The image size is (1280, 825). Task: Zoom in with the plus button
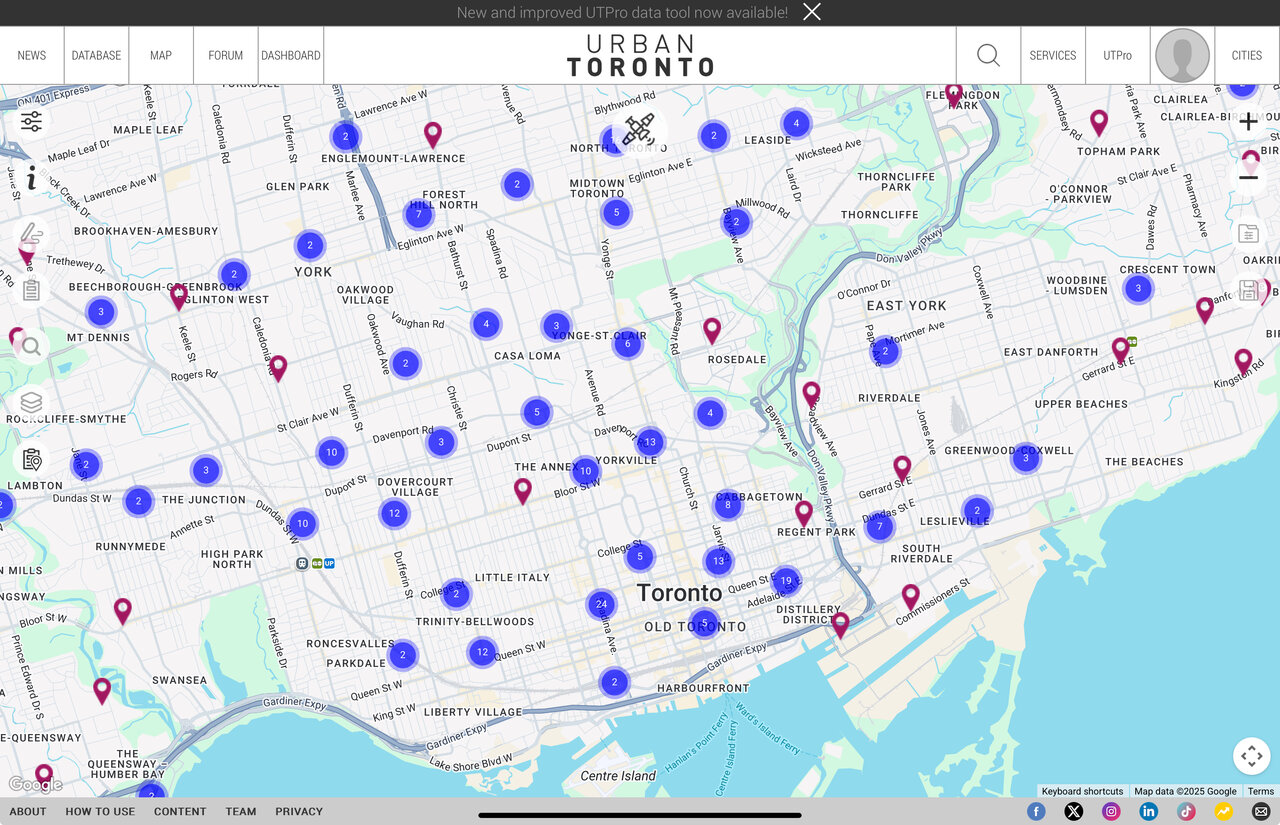tap(1248, 122)
